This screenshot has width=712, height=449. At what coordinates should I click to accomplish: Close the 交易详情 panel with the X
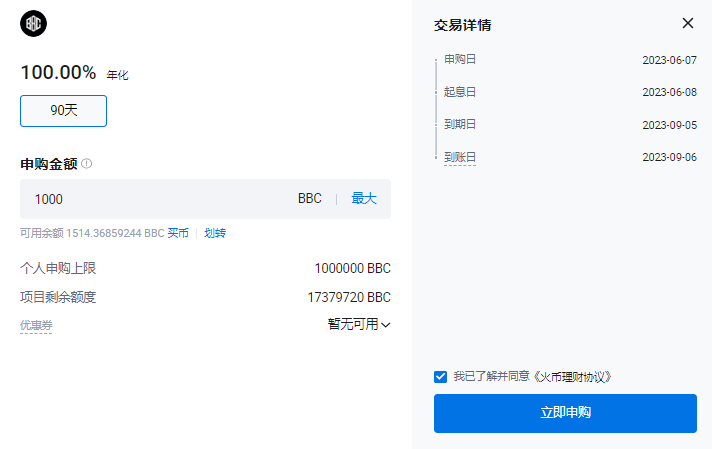pos(687,23)
